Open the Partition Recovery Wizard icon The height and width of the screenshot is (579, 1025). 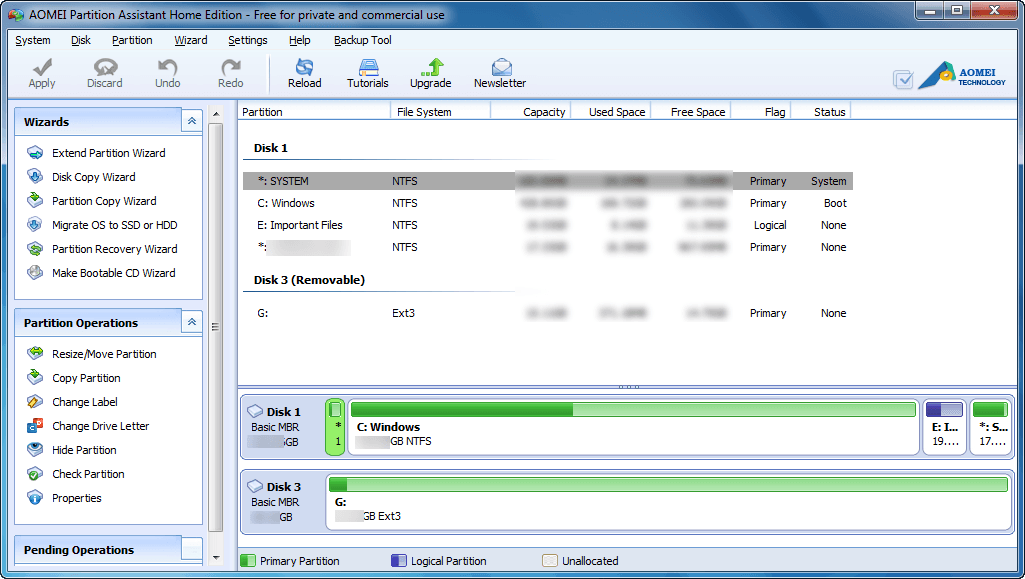35,249
